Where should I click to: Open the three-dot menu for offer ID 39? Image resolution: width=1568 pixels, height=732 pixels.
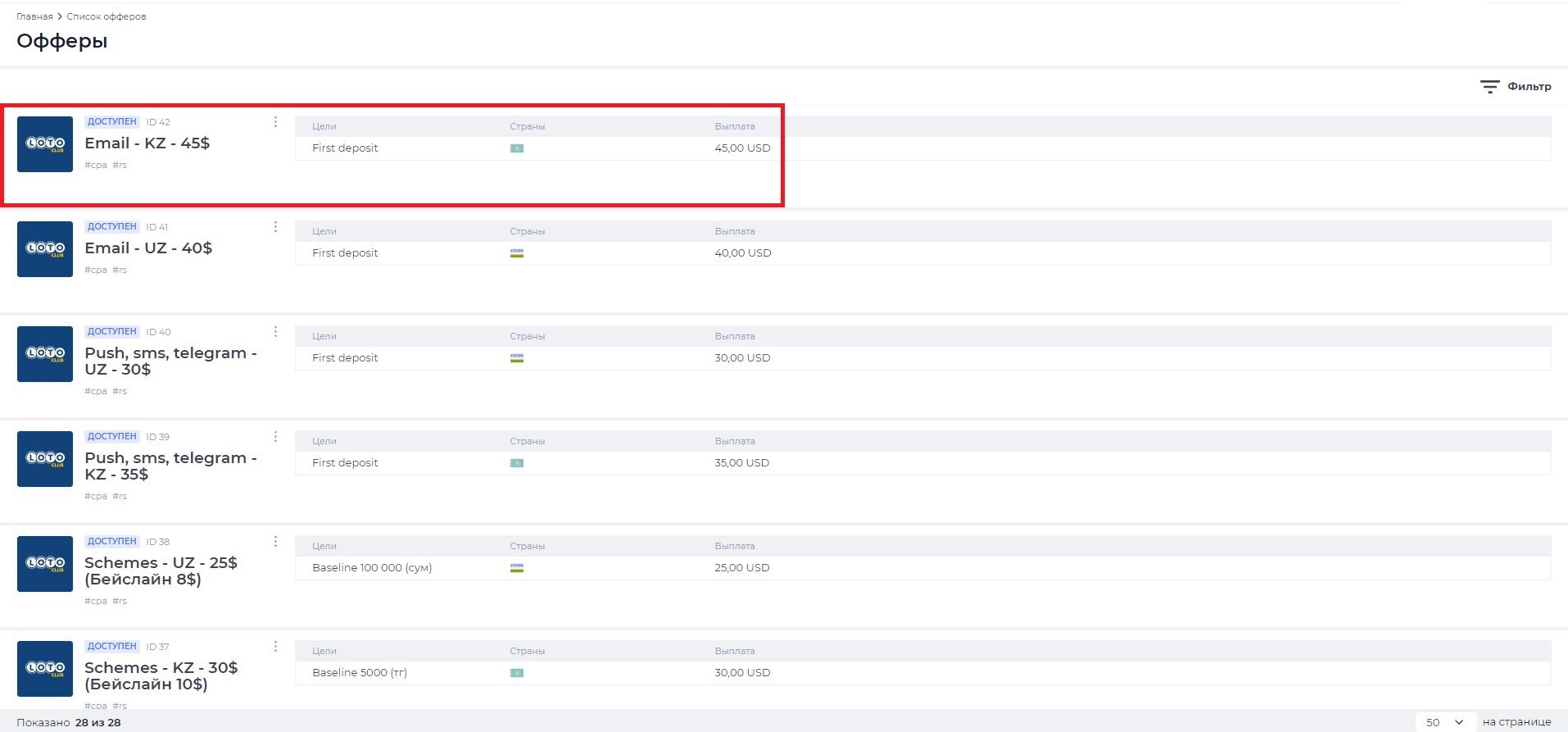275,436
